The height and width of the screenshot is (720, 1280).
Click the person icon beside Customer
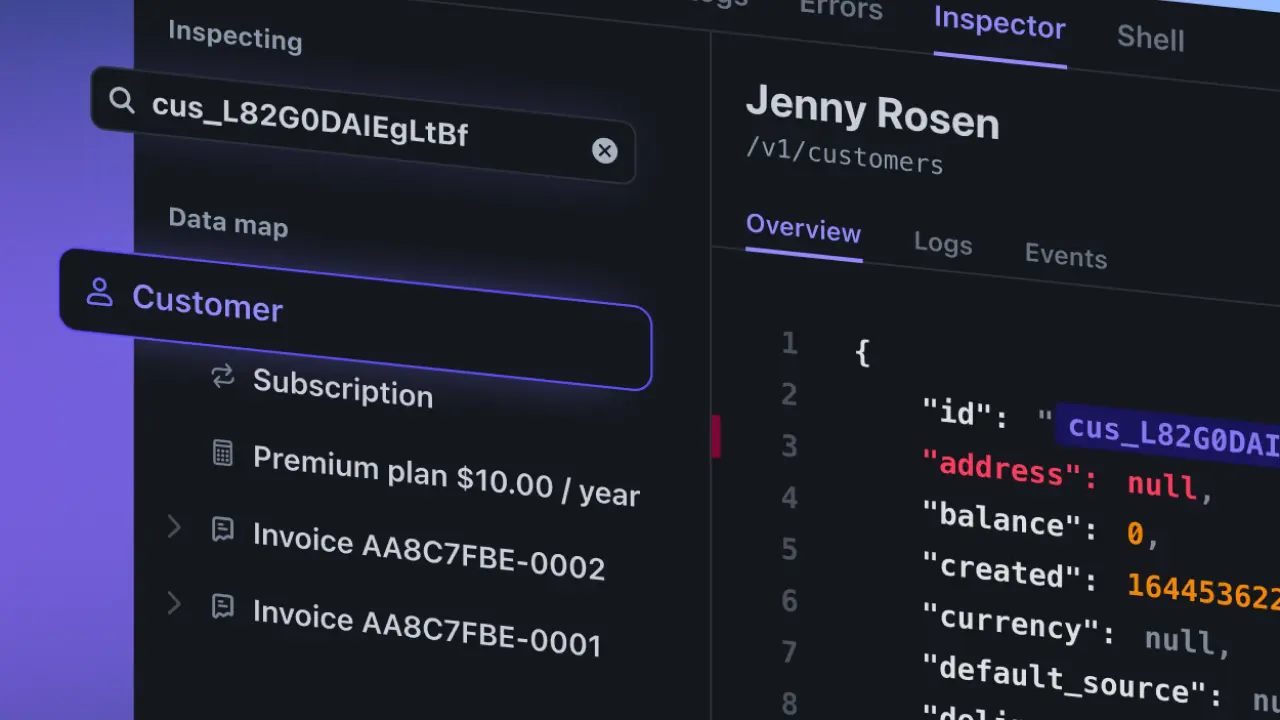click(x=99, y=292)
